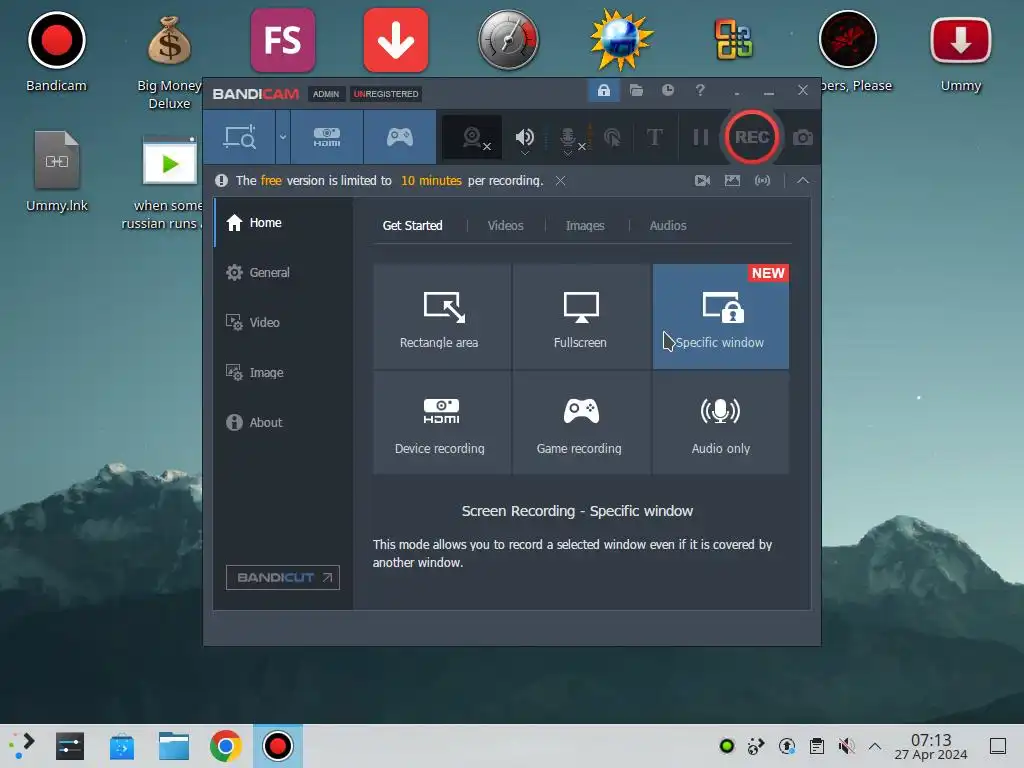Switch to the Images tab
Screen dimensions: 1024x768
pyautogui.click(x=585, y=225)
